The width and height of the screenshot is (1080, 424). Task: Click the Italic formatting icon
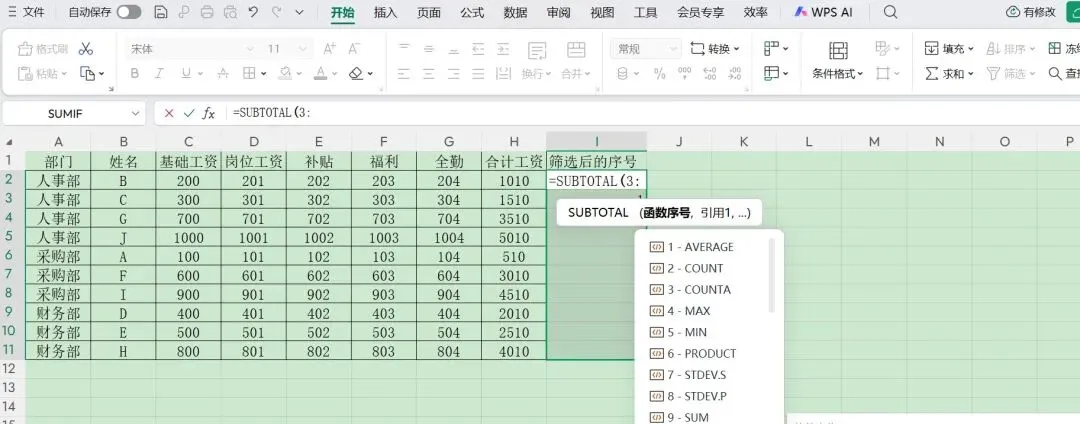coord(159,74)
